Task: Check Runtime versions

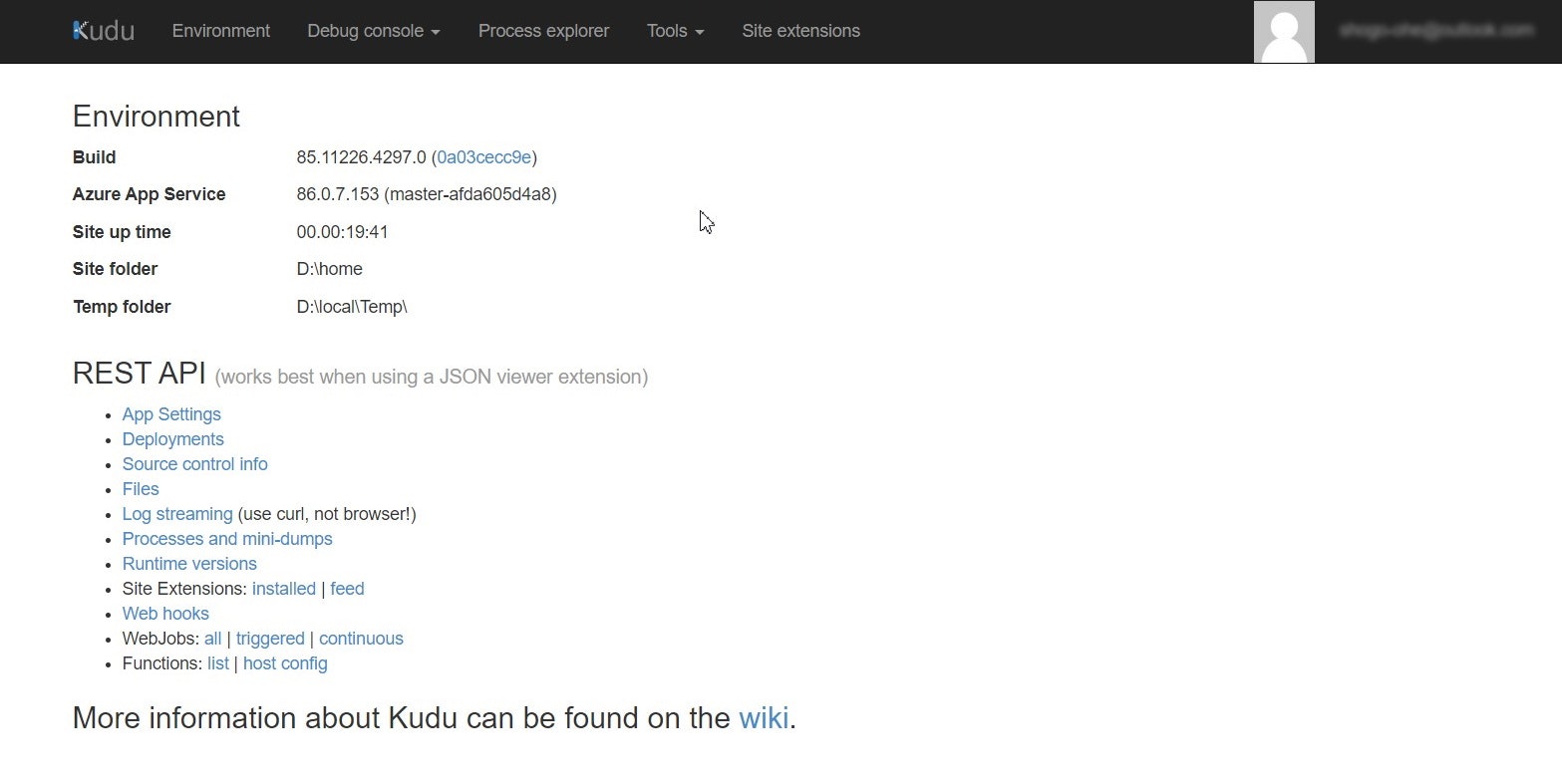Action: [189, 563]
